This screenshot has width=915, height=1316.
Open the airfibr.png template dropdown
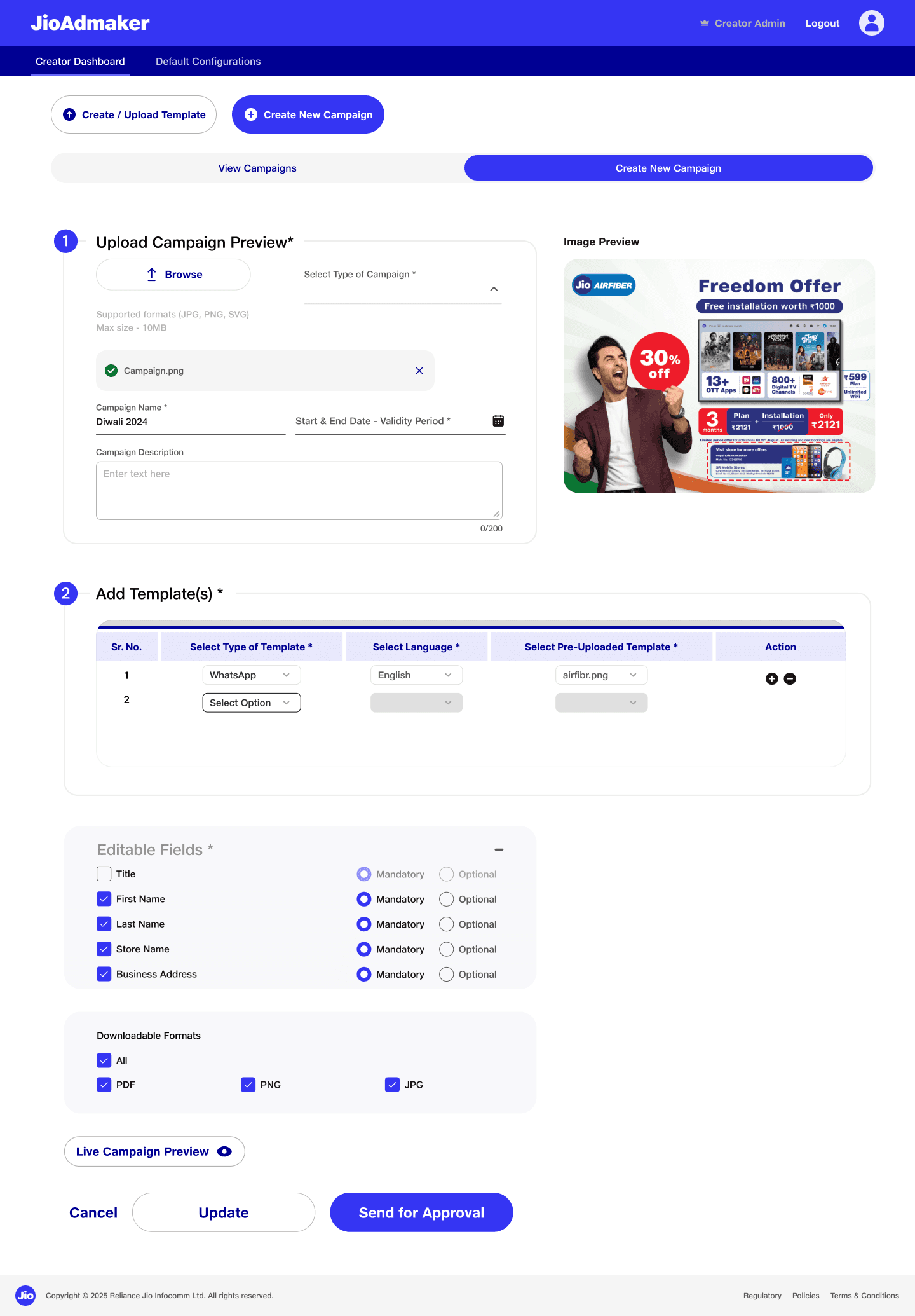point(601,675)
